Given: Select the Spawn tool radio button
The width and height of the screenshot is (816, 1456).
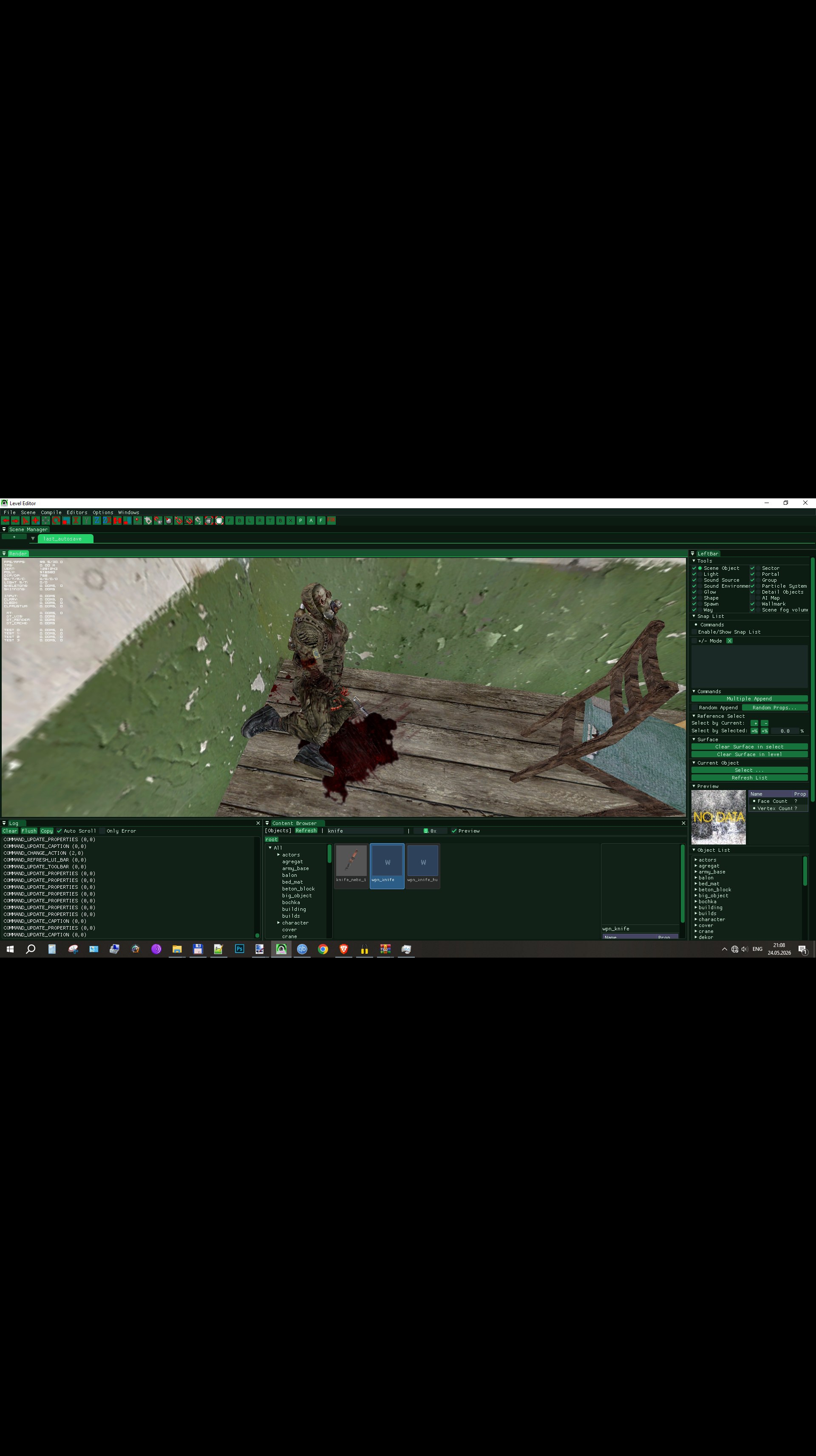Looking at the screenshot, I should [700, 604].
